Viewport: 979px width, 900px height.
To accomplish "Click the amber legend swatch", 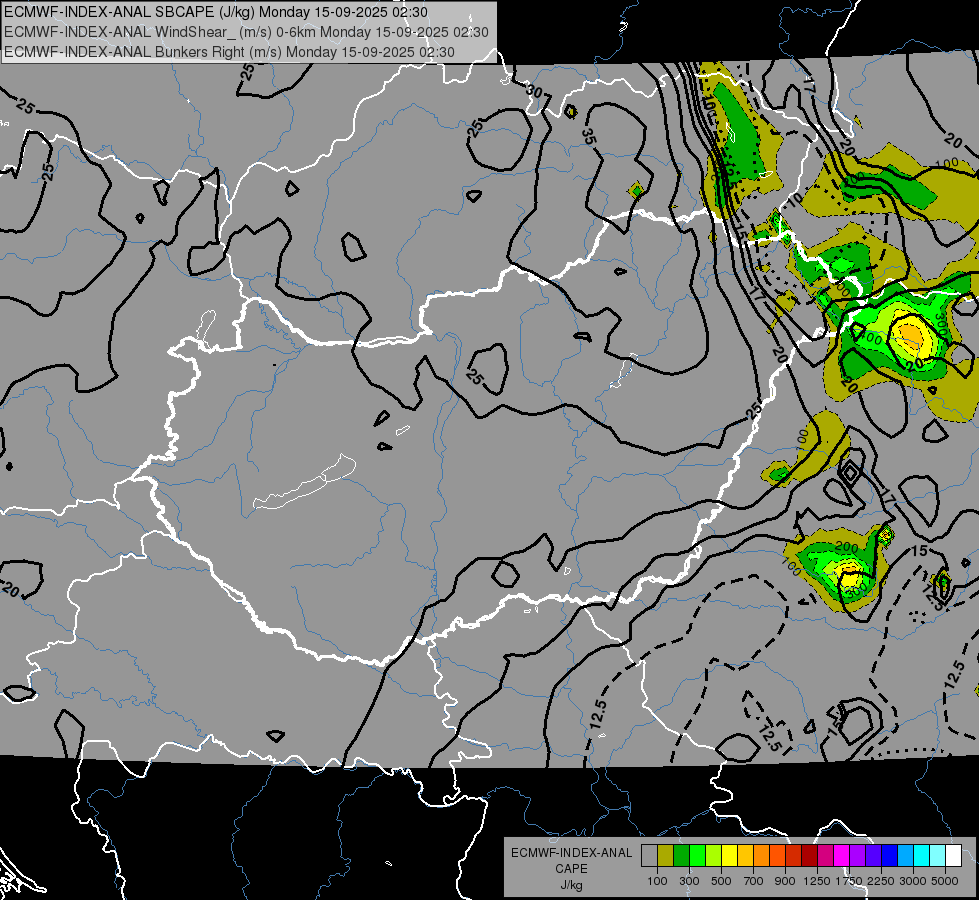I will tap(745, 856).
